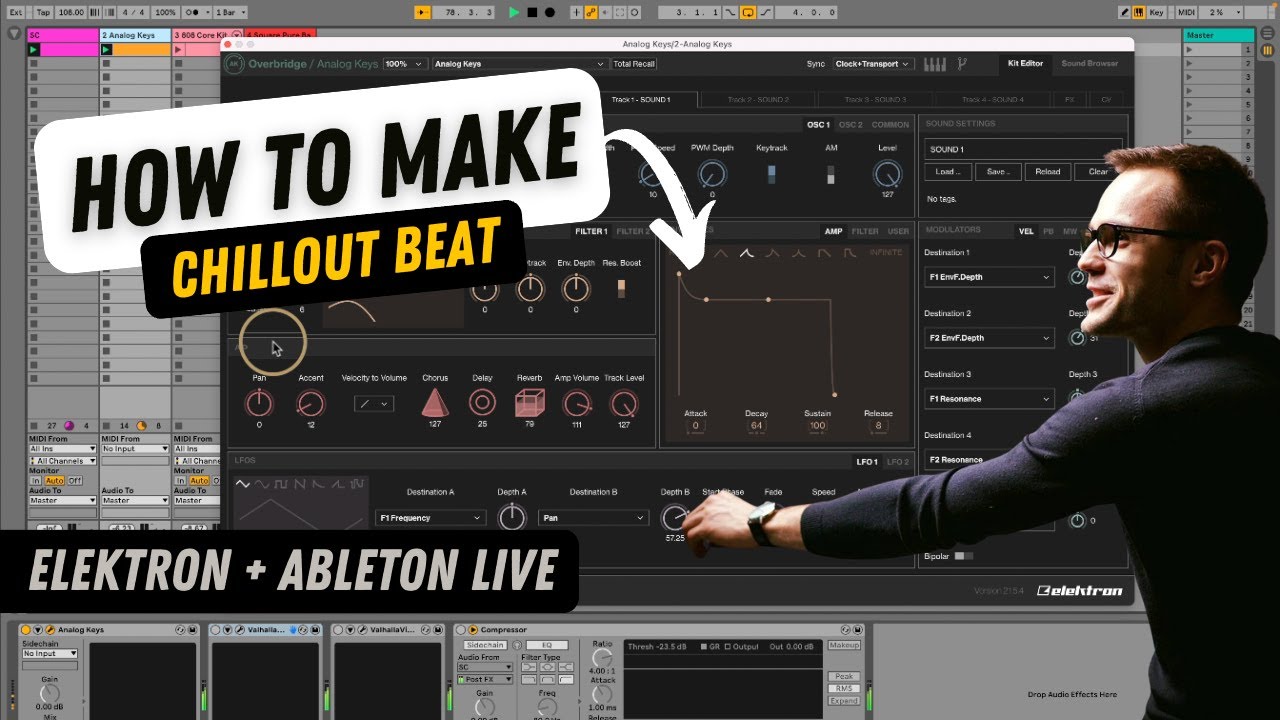
Task: Toggle the Res. Boost switch
Action: (x=622, y=289)
